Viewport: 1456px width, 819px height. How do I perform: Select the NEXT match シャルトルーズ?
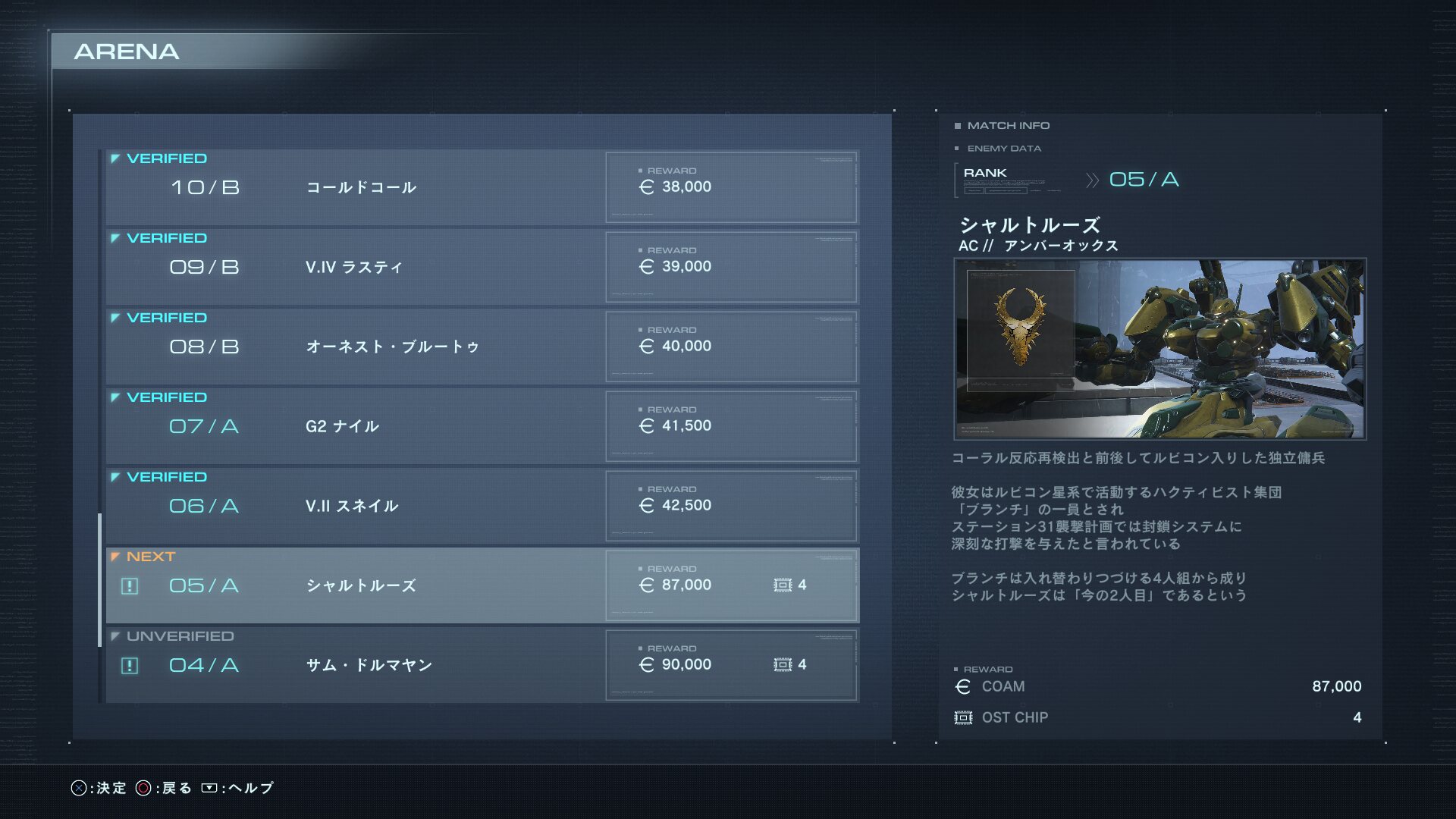click(482, 585)
